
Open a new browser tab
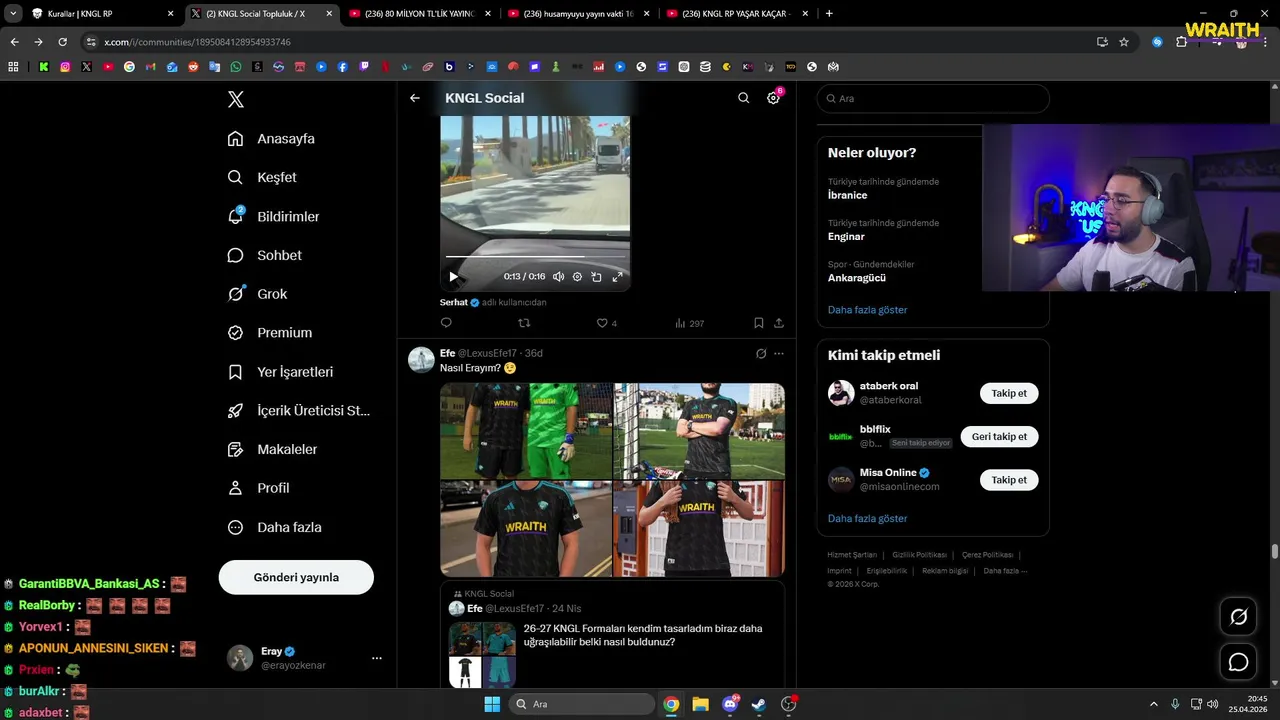829,14
